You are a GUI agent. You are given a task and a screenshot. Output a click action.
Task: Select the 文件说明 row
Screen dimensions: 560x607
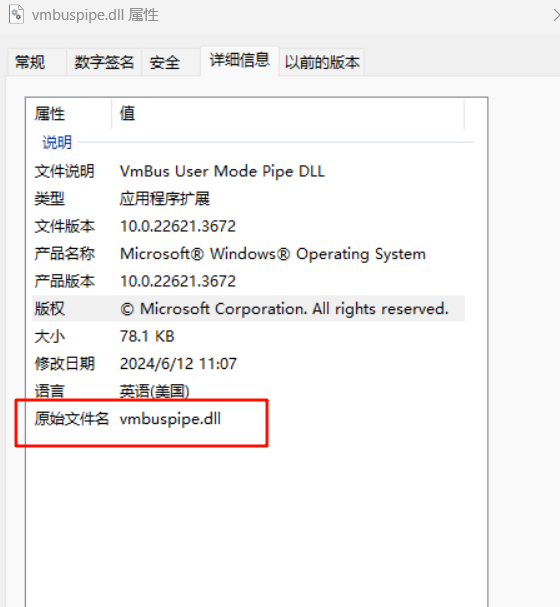tap(248, 171)
